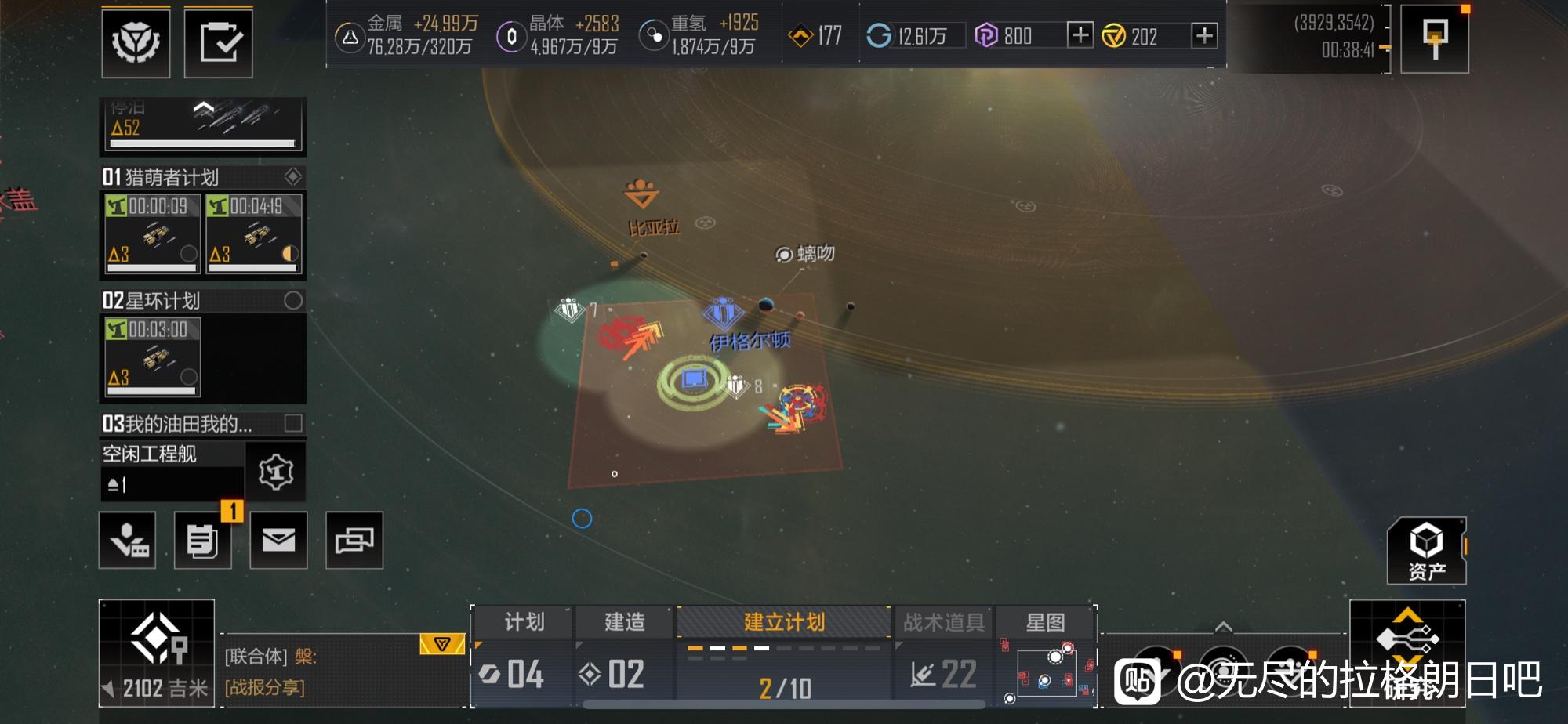
Task: Open the faction emblem menu icon
Action: [x=136, y=42]
